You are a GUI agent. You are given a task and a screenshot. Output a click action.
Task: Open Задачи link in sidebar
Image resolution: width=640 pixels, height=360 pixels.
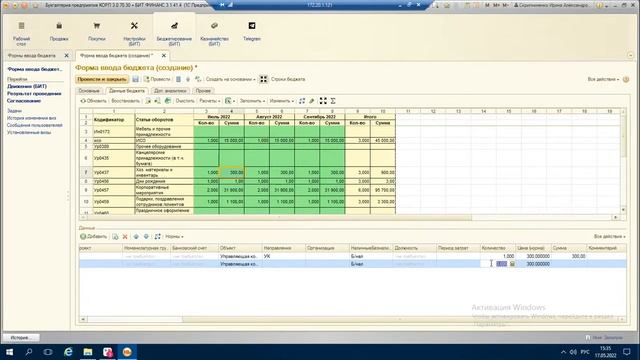[x=14, y=111]
